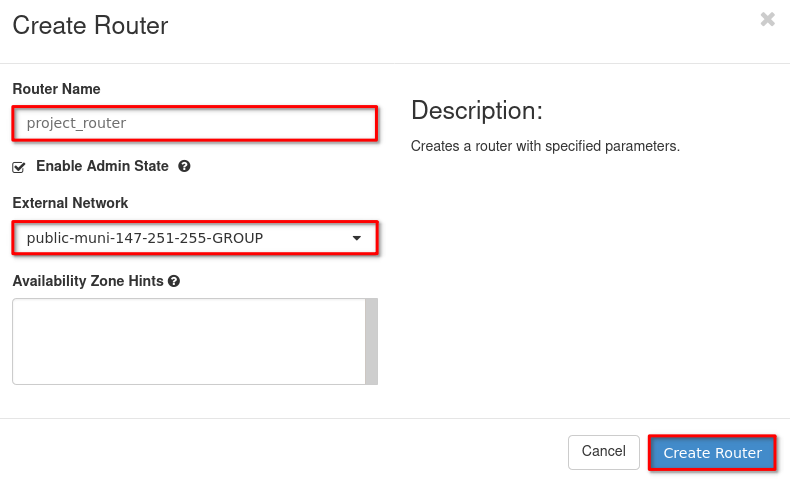Click the help icon beside Enable Admin State
790x484 pixels.
tap(184, 166)
